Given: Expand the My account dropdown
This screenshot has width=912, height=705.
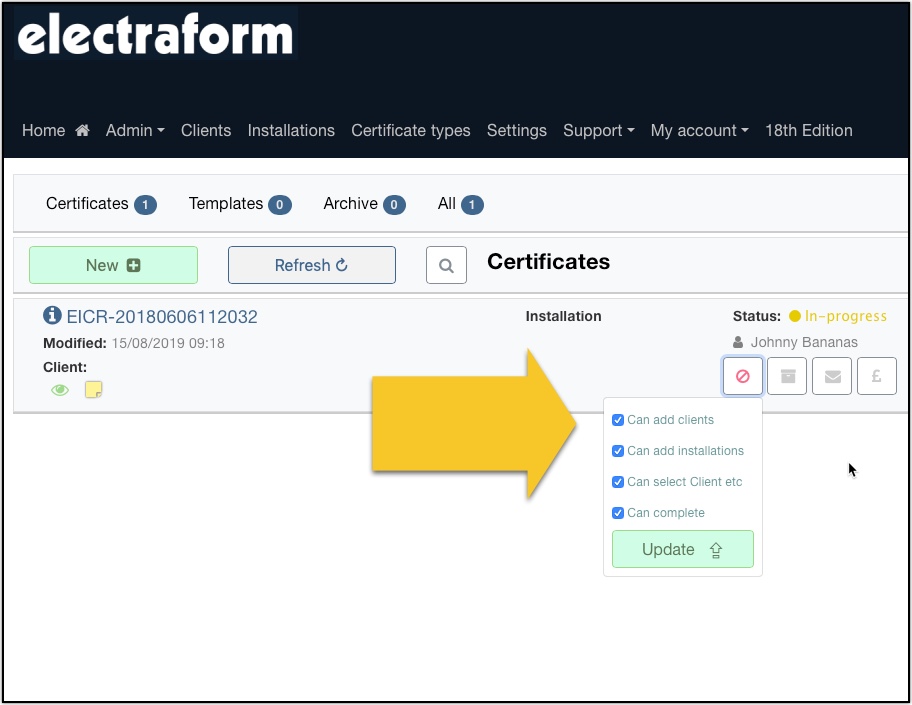Looking at the screenshot, I should 699,130.
